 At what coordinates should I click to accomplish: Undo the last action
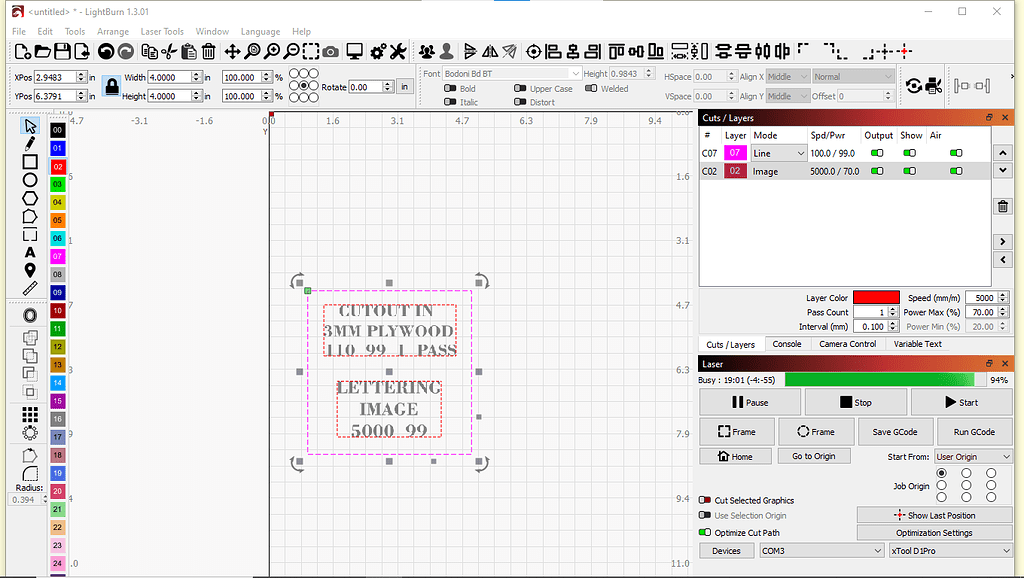[x=105, y=51]
